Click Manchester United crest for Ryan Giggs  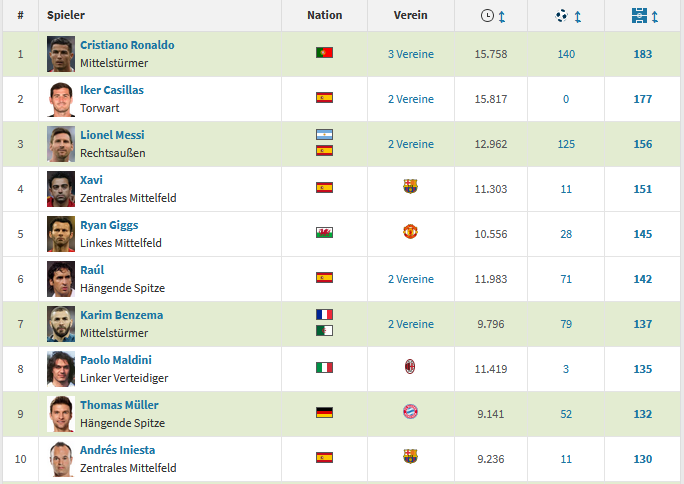(410, 232)
